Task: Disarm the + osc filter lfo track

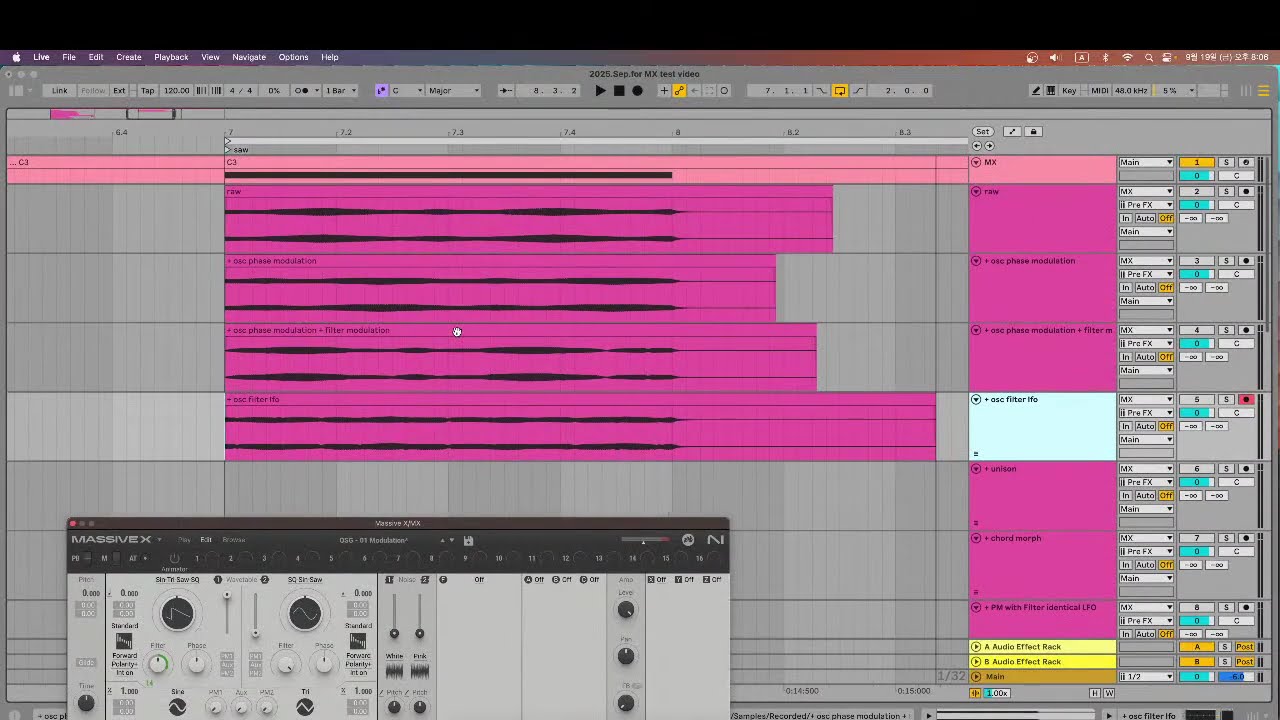Action: click(1245, 399)
